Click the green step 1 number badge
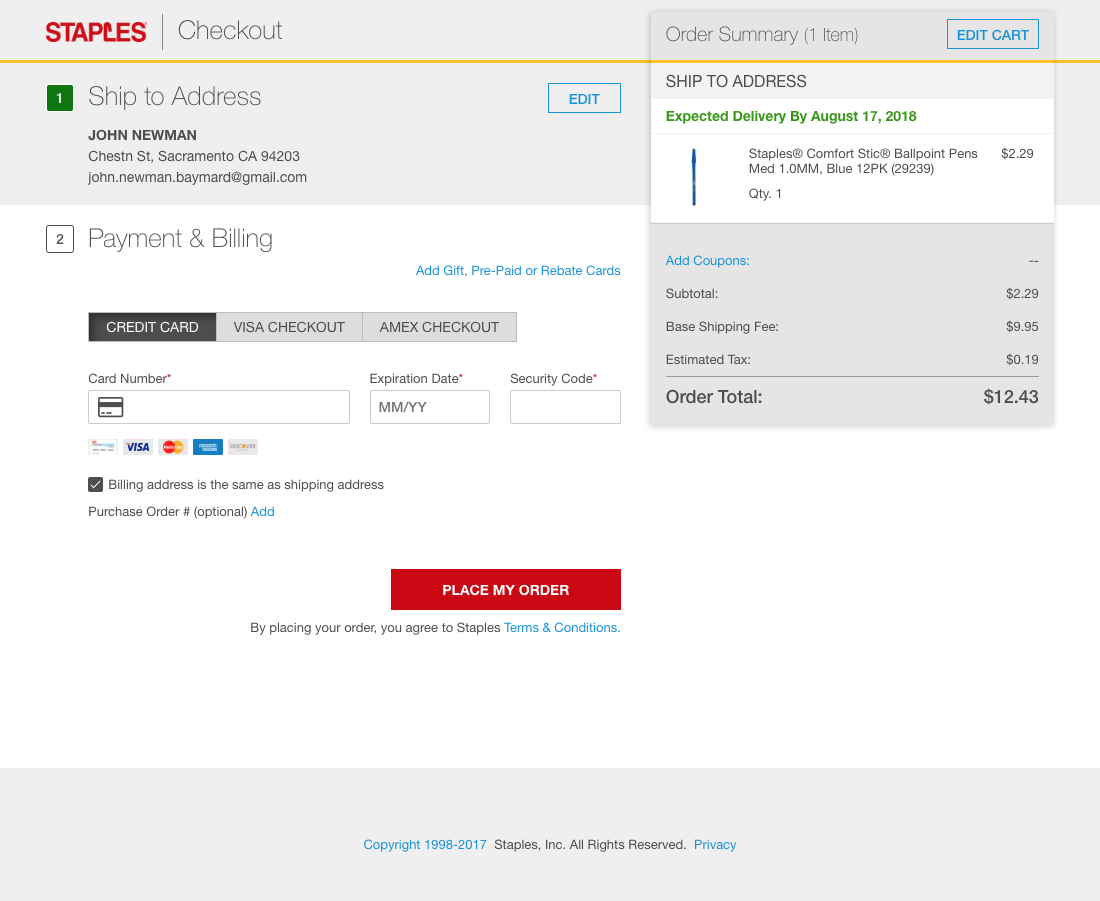 [x=59, y=98]
